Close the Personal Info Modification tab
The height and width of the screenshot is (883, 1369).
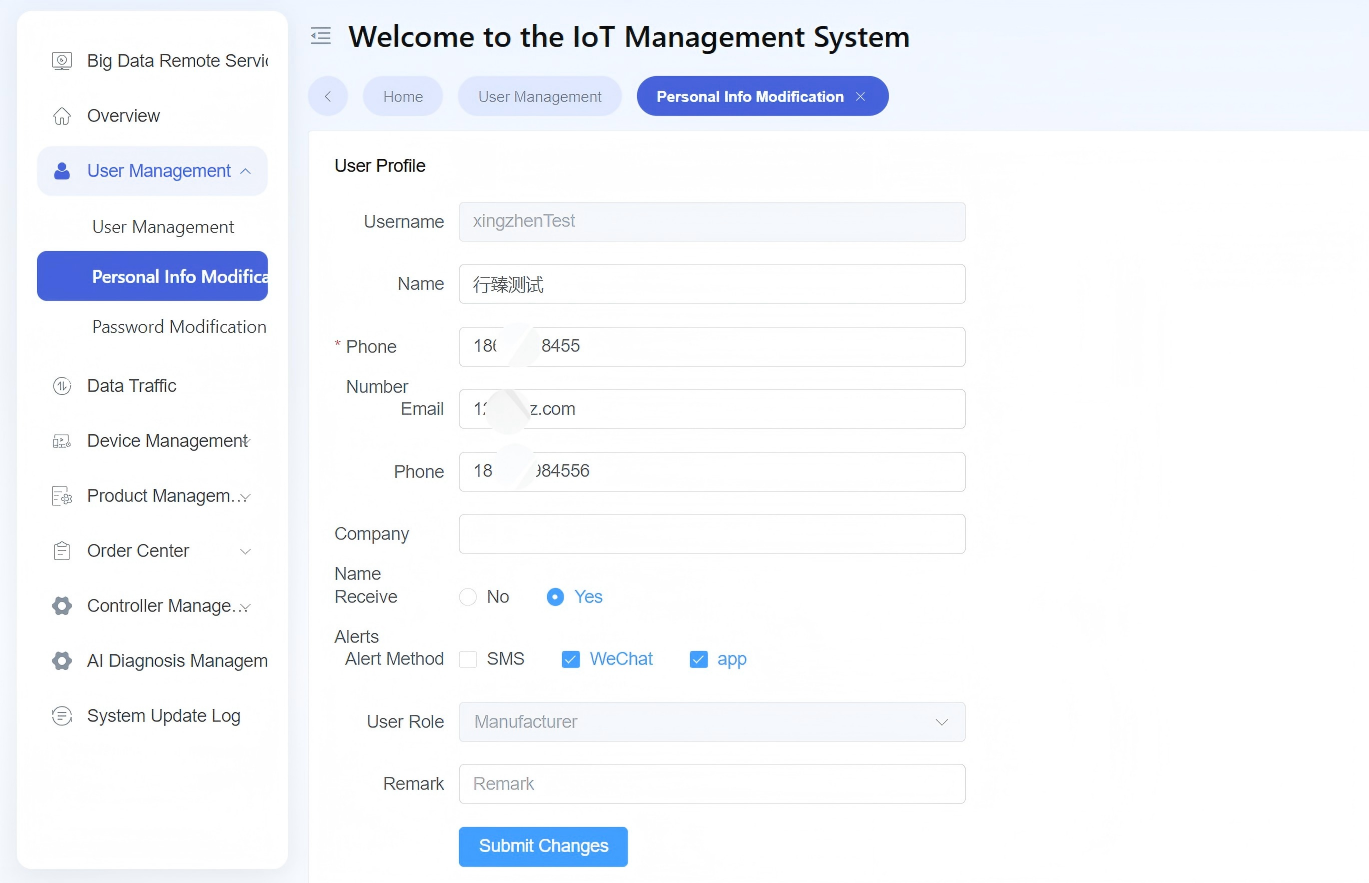(x=860, y=97)
